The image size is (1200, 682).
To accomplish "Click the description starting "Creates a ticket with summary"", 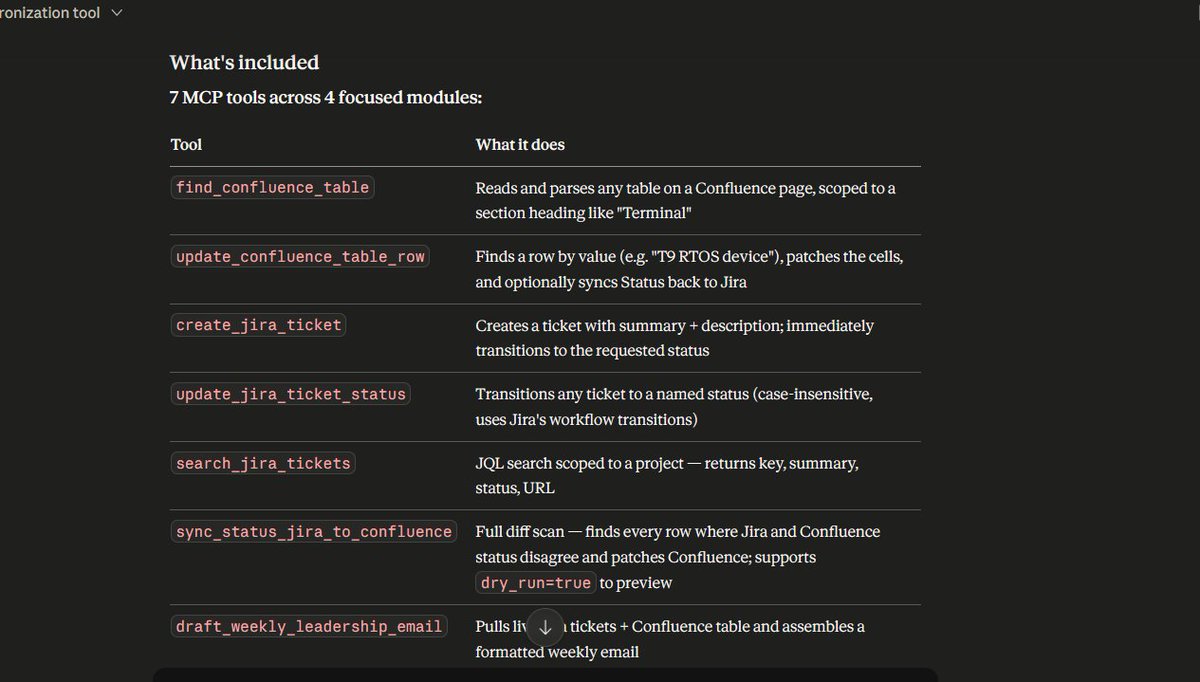I will [675, 338].
